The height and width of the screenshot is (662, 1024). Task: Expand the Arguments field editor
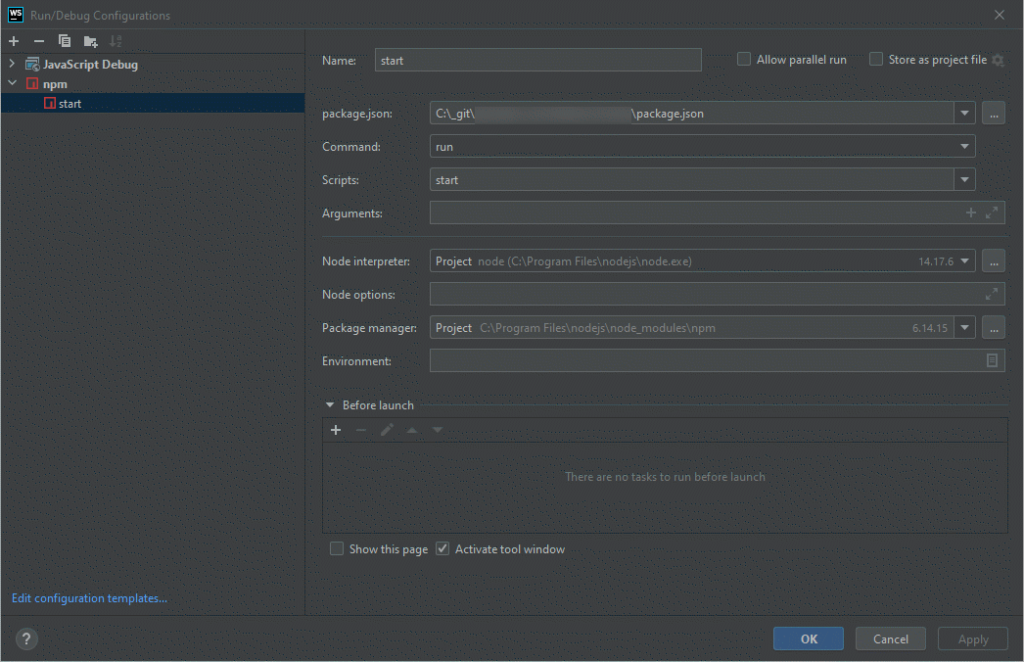pos(991,212)
